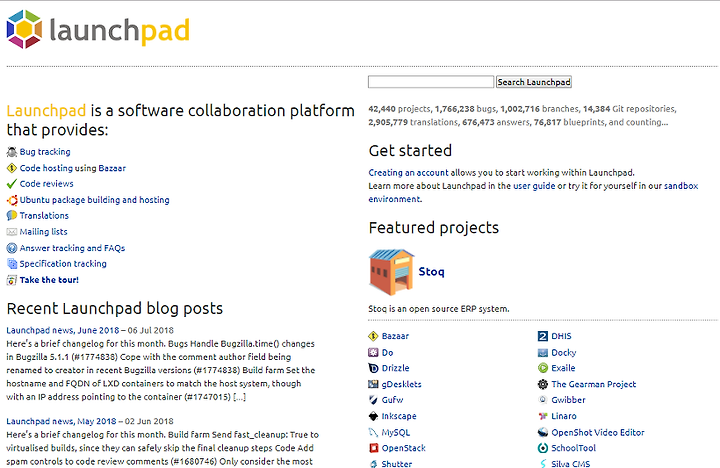Click the Docky project icon
The width and height of the screenshot is (720, 468).
coord(543,352)
